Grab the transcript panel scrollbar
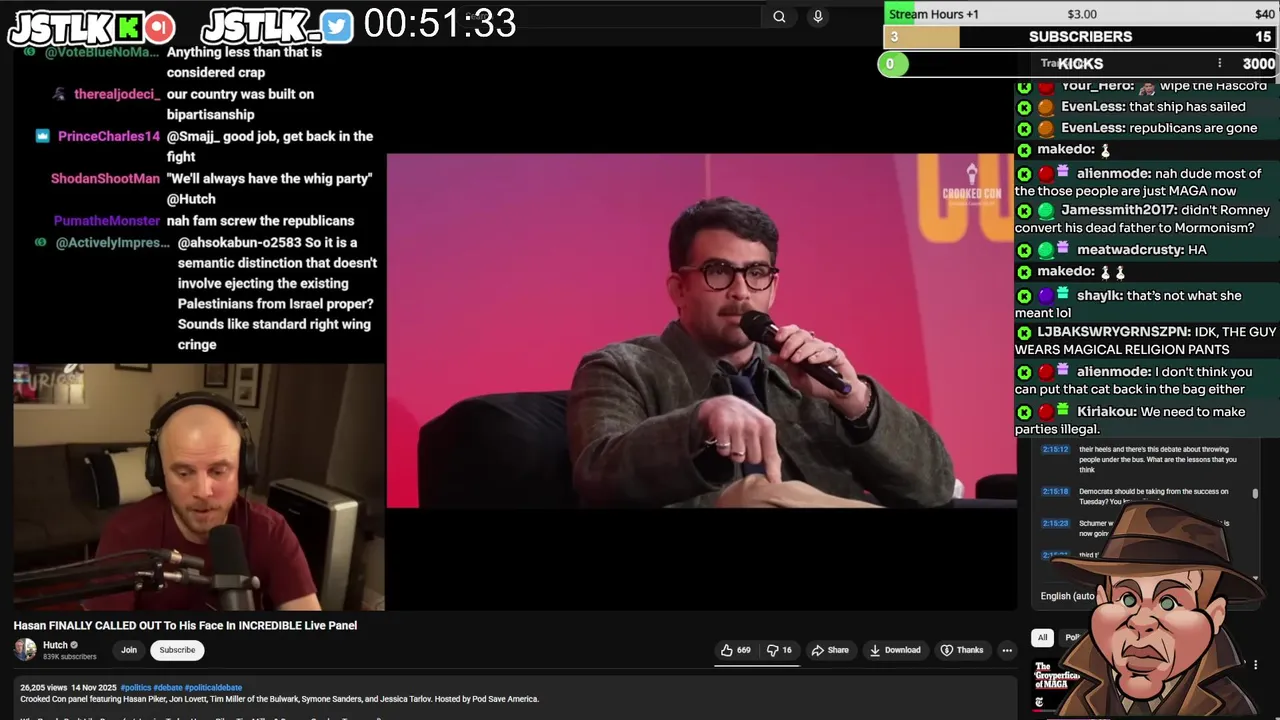This screenshot has width=1280, height=720. [1255, 492]
